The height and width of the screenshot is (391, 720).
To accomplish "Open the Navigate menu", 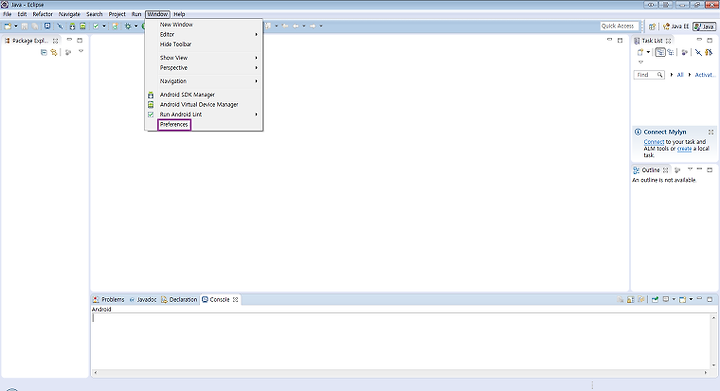I will [69, 14].
